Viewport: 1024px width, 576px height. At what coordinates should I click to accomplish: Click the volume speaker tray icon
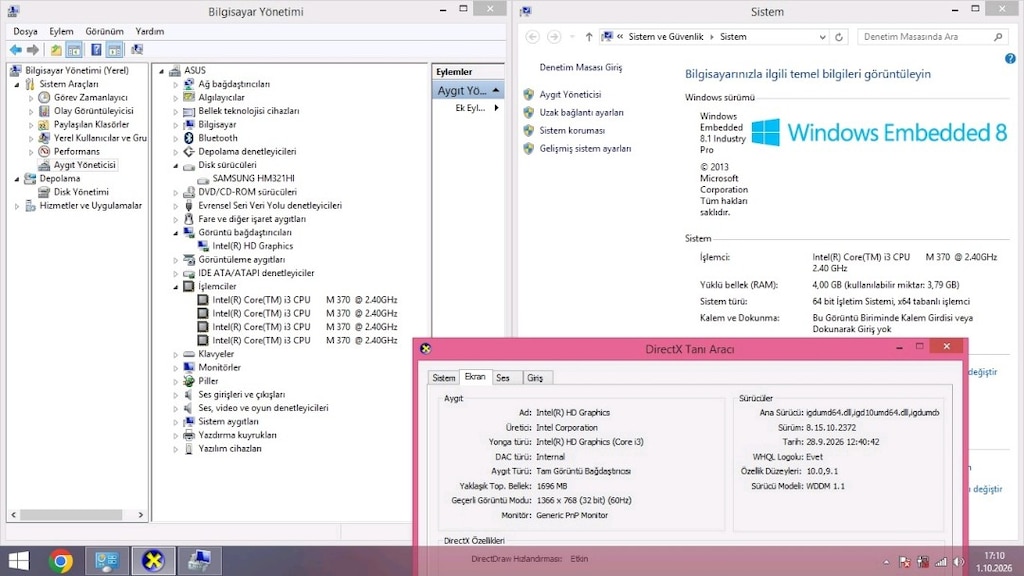pyautogui.click(x=959, y=562)
